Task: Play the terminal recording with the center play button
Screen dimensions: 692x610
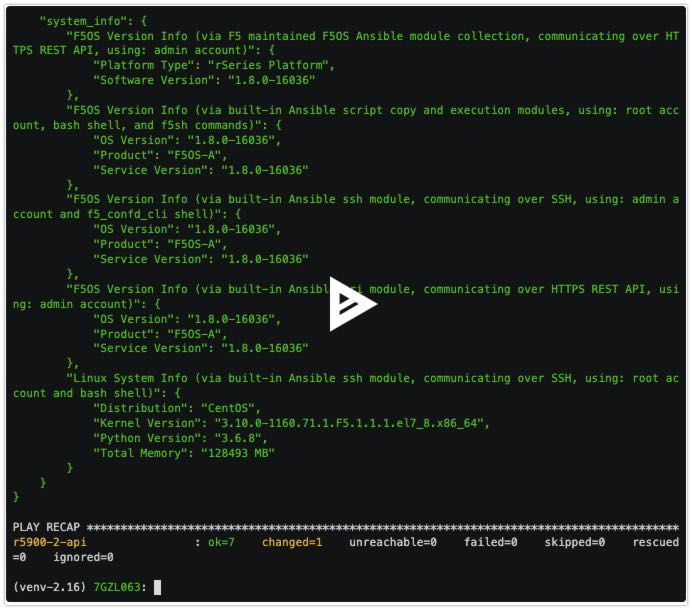Action: pyautogui.click(x=352, y=304)
